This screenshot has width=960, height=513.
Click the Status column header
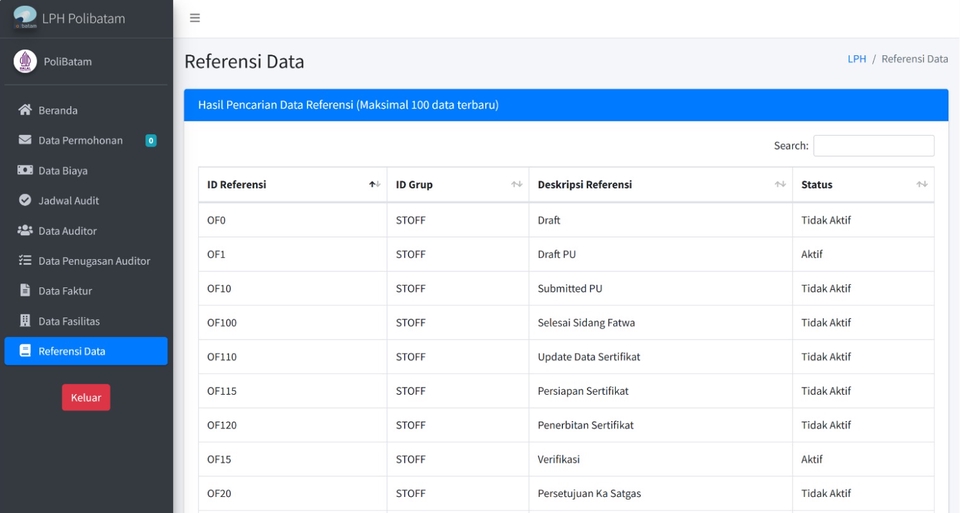[x=863, y=184]
